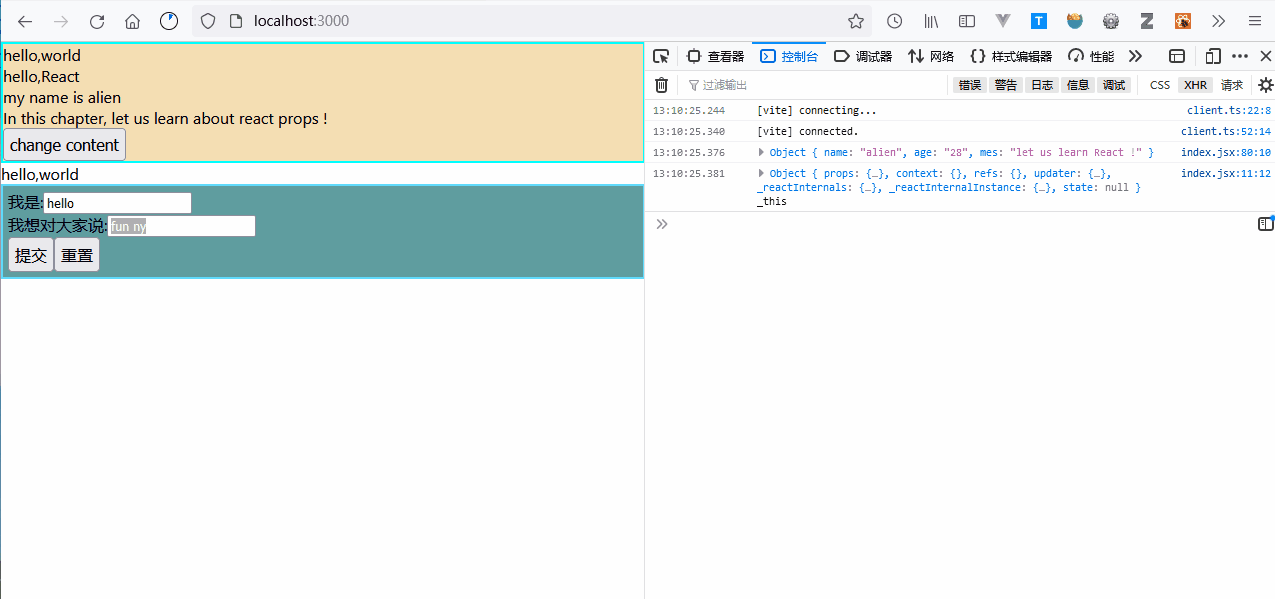Click the localhost:3000 address bar
1275x599 pixels.
(x=530, y=21)
